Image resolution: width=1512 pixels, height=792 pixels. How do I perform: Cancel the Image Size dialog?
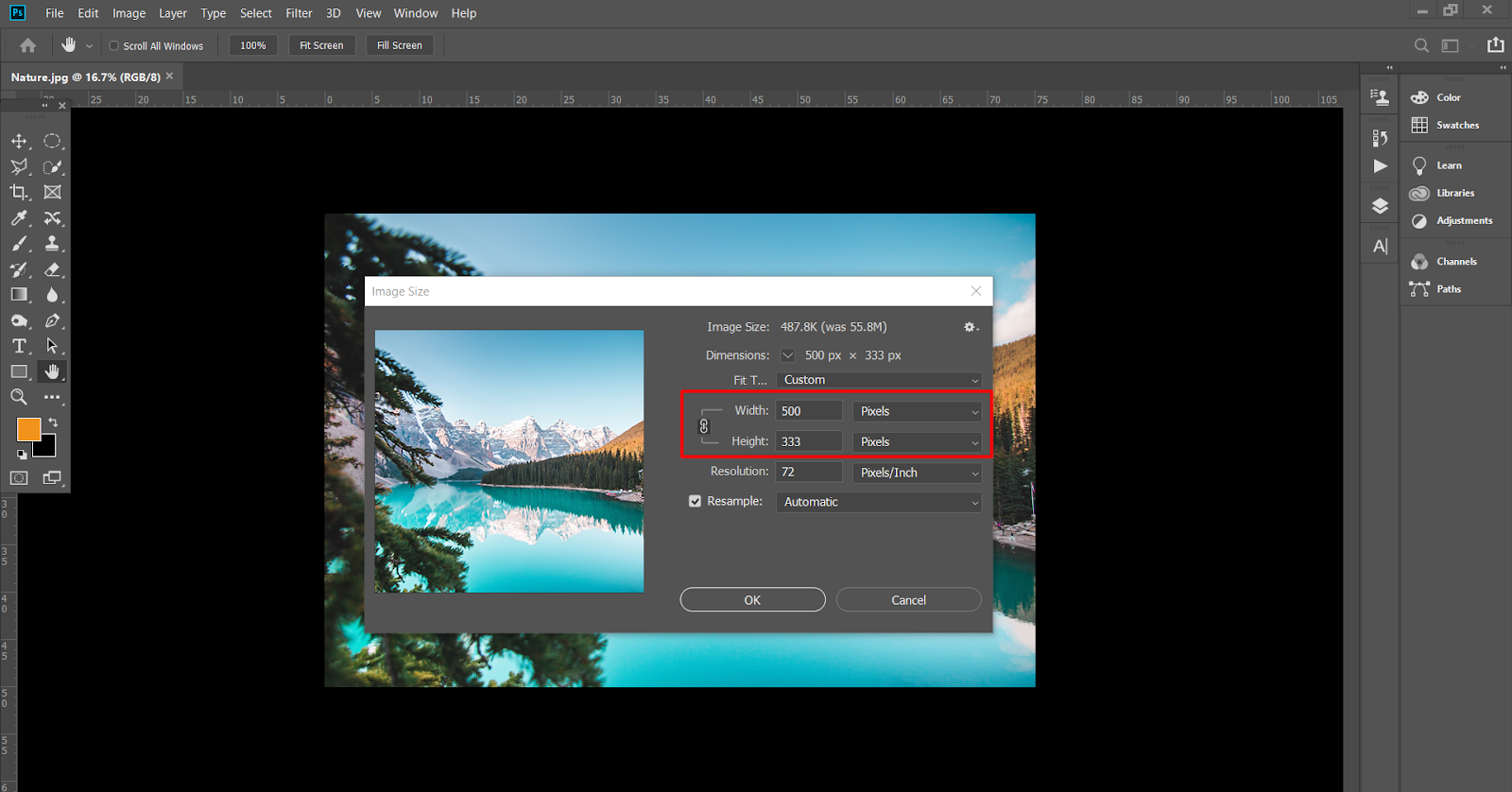click(909, 600)
